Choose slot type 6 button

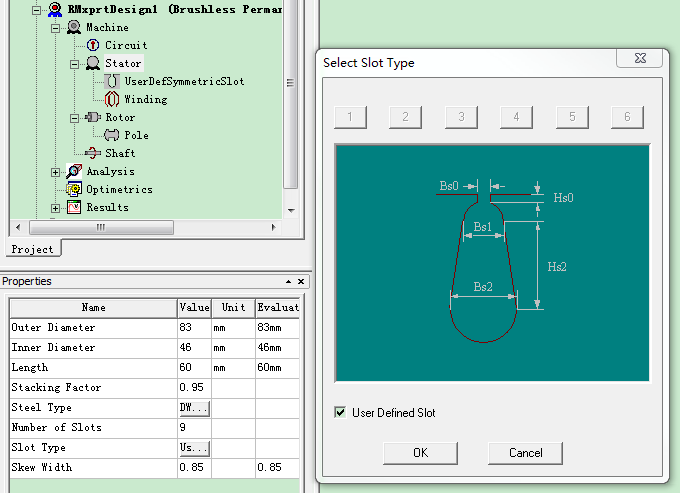tap(627, 117)
